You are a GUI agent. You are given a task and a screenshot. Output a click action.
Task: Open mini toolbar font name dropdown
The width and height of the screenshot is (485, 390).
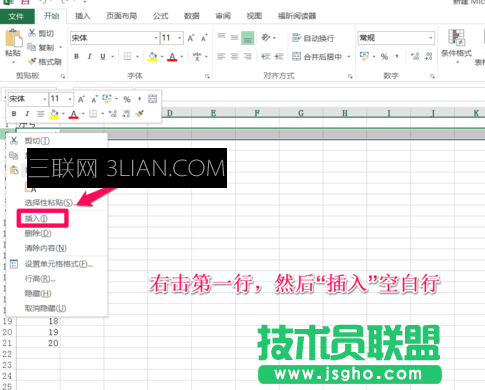tap(44, 99)
